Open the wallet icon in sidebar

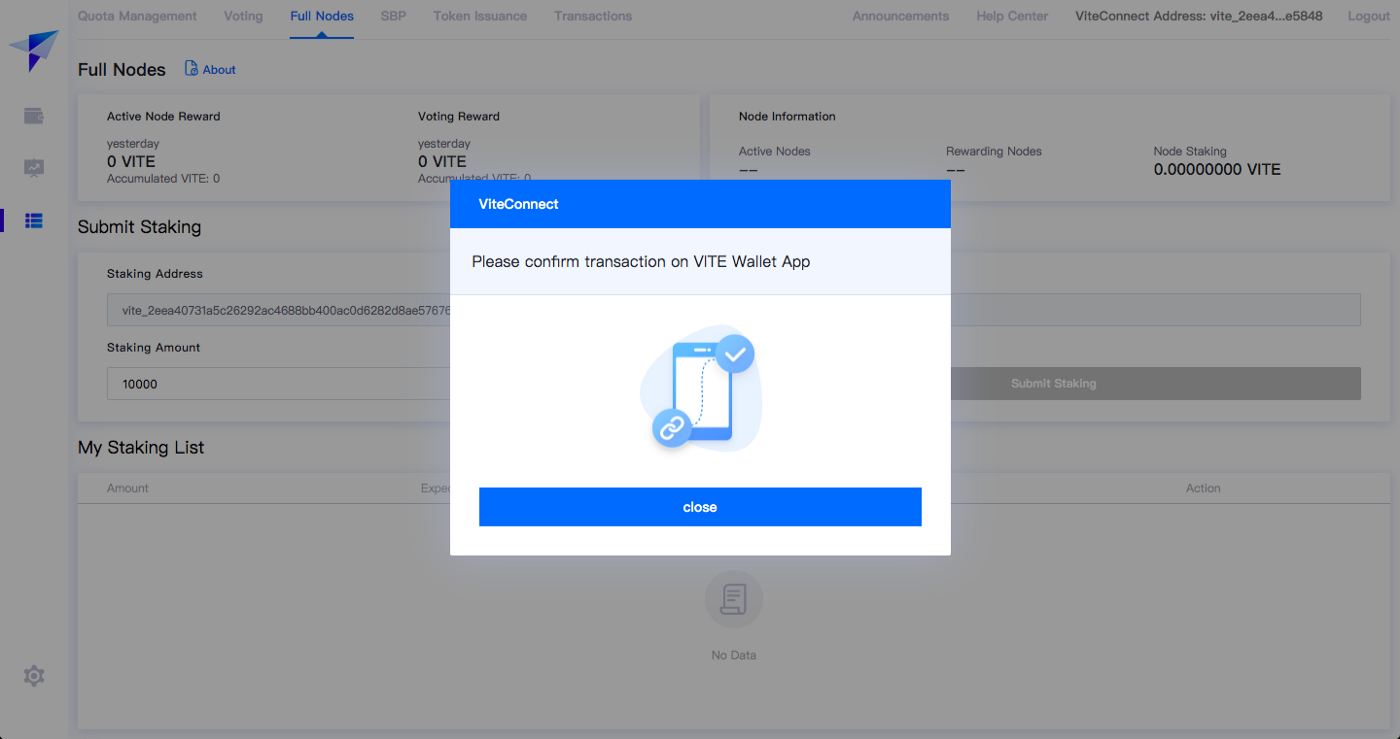pyautogui.click(x=34, y=116)
